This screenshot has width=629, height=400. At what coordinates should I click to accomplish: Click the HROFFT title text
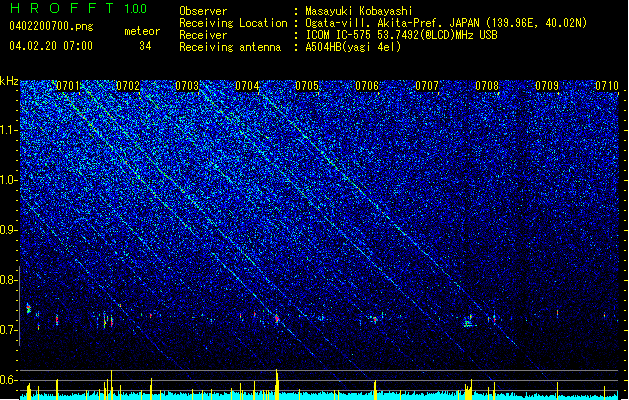[62, 8]
